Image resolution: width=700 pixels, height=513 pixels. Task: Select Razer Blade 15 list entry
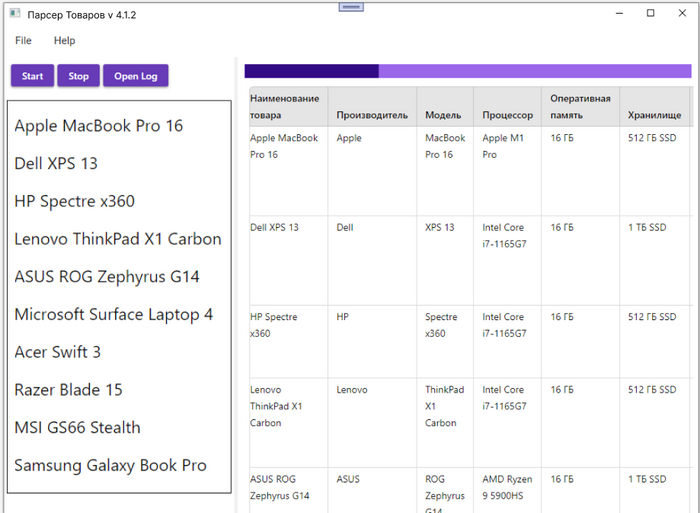click(68, 390)
